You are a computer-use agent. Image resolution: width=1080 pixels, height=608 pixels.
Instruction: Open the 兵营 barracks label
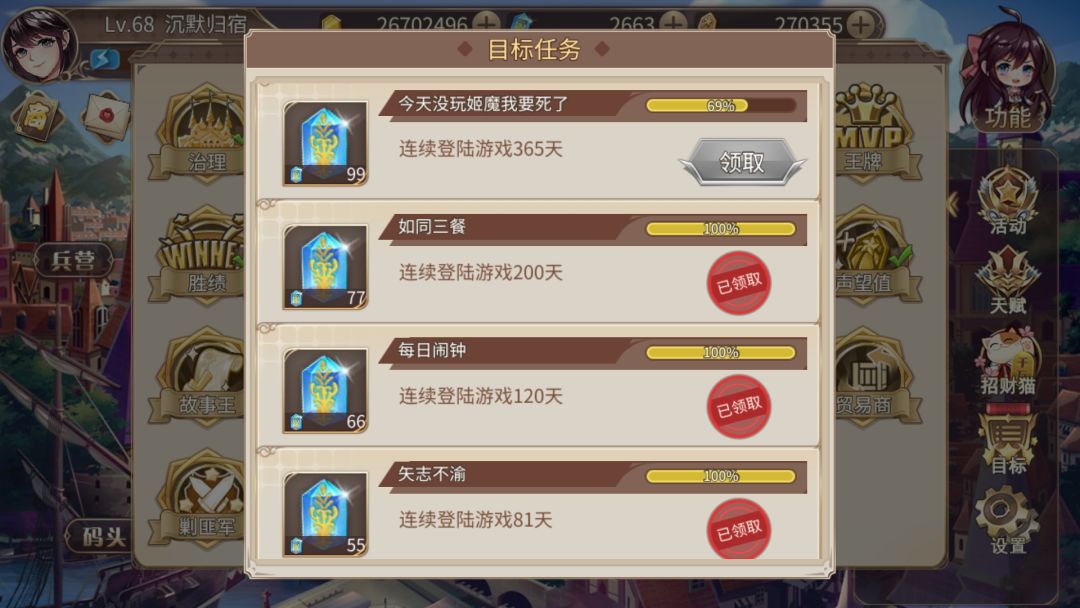click(73, 260)
